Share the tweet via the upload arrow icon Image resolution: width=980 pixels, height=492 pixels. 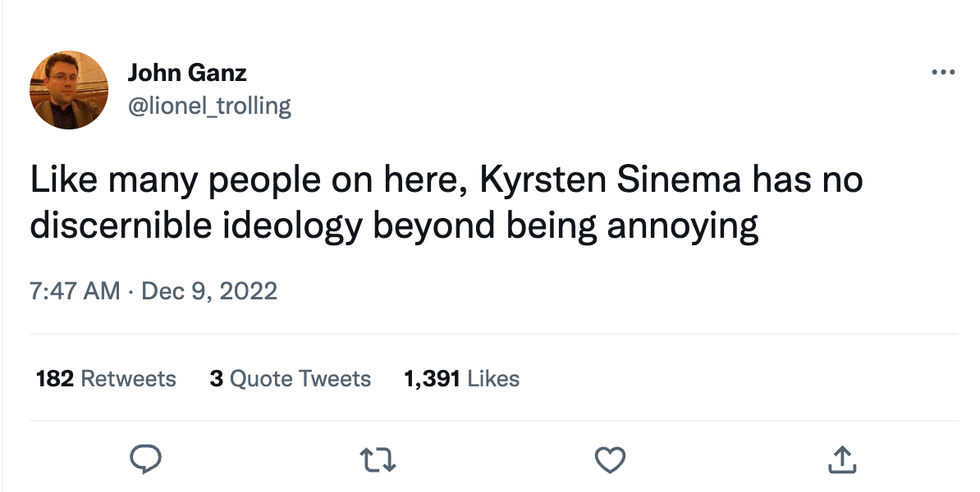pos(842,459)
